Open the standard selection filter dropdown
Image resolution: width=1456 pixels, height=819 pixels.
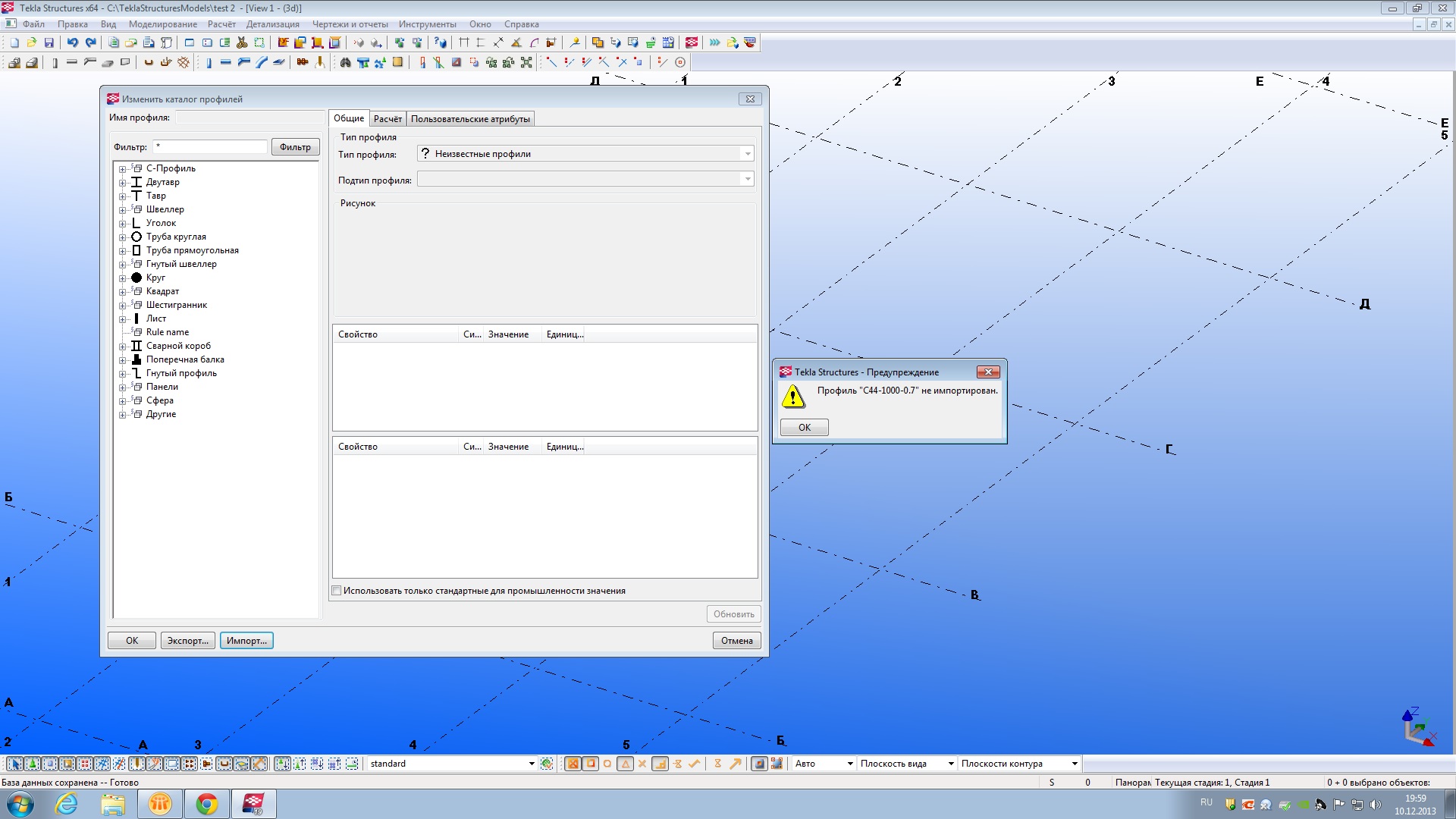(x=531, y=764)
